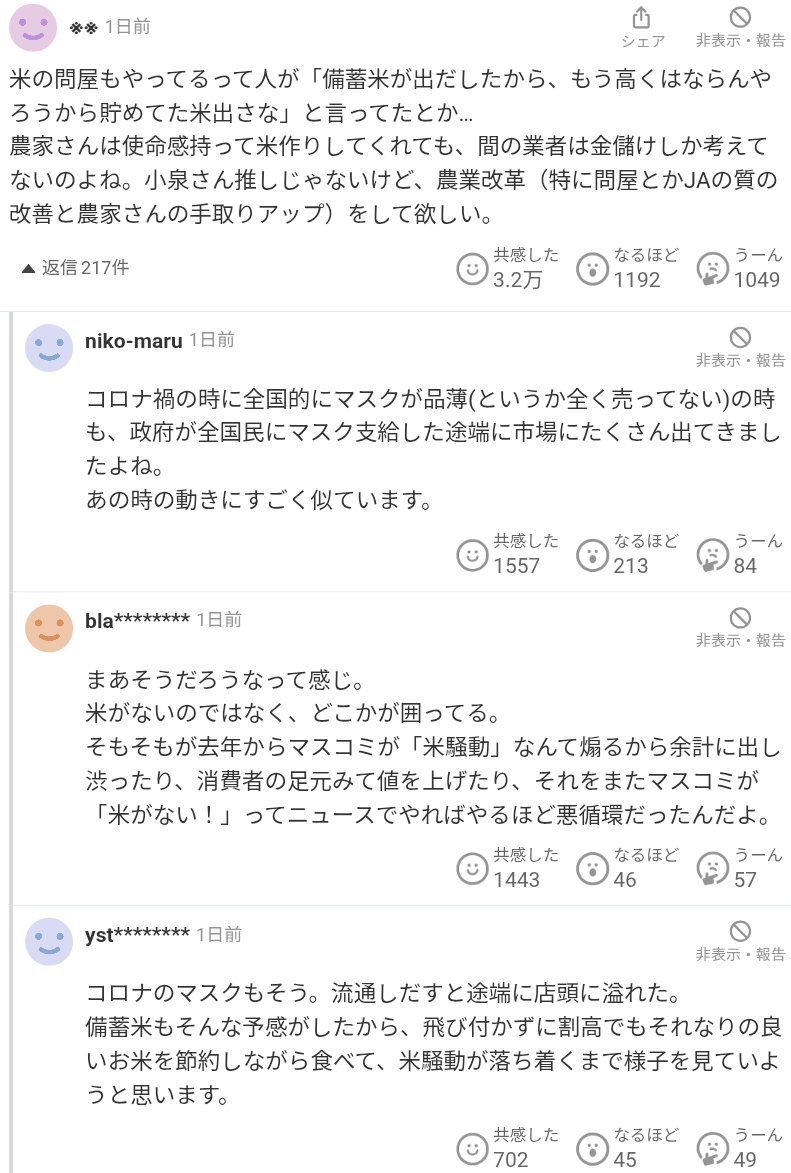Collapse the 返信217件 replies thread
The image size is (791, 1173).
tap(75, 268)
